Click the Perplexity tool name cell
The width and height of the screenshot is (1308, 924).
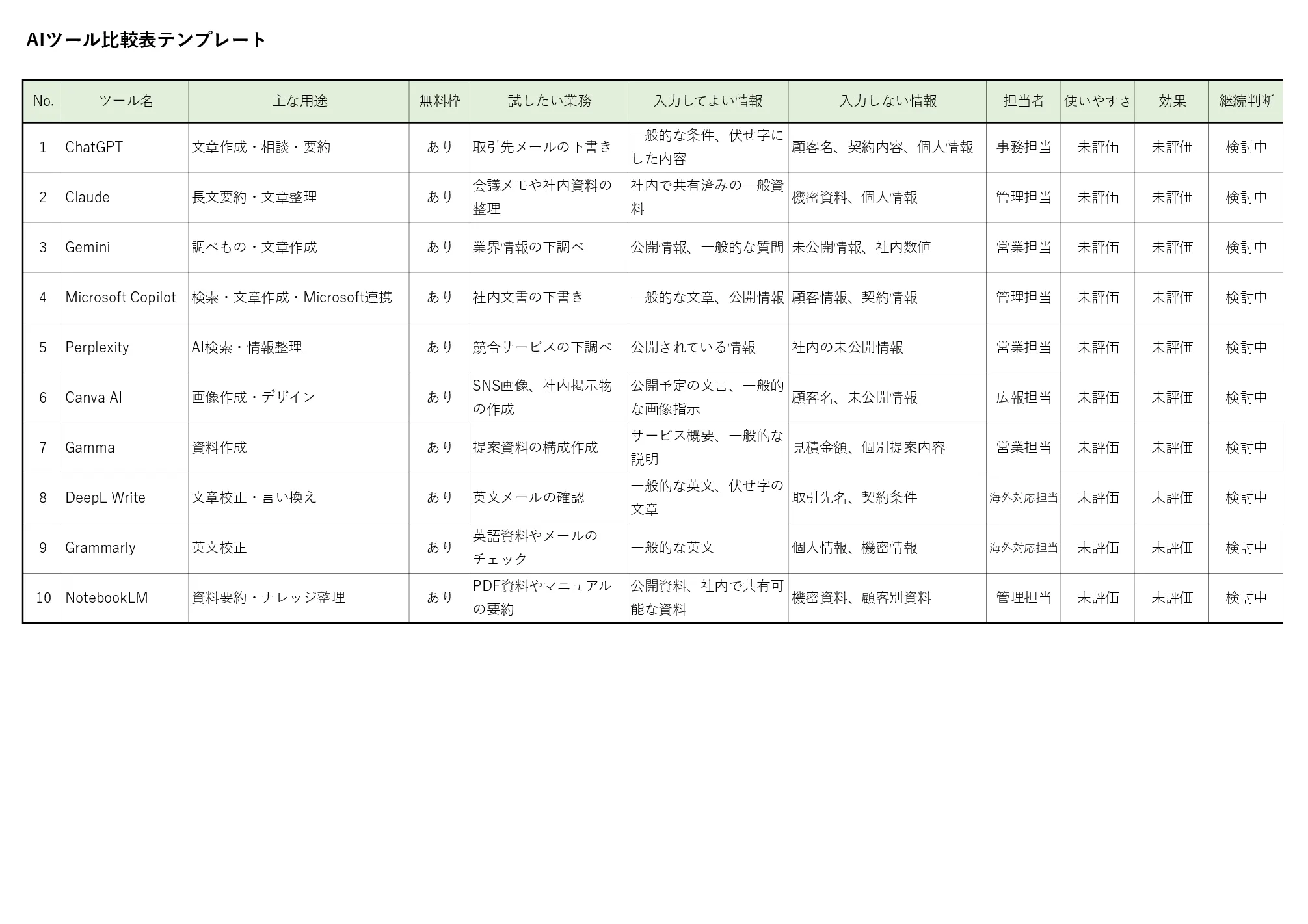coord(126,348)
